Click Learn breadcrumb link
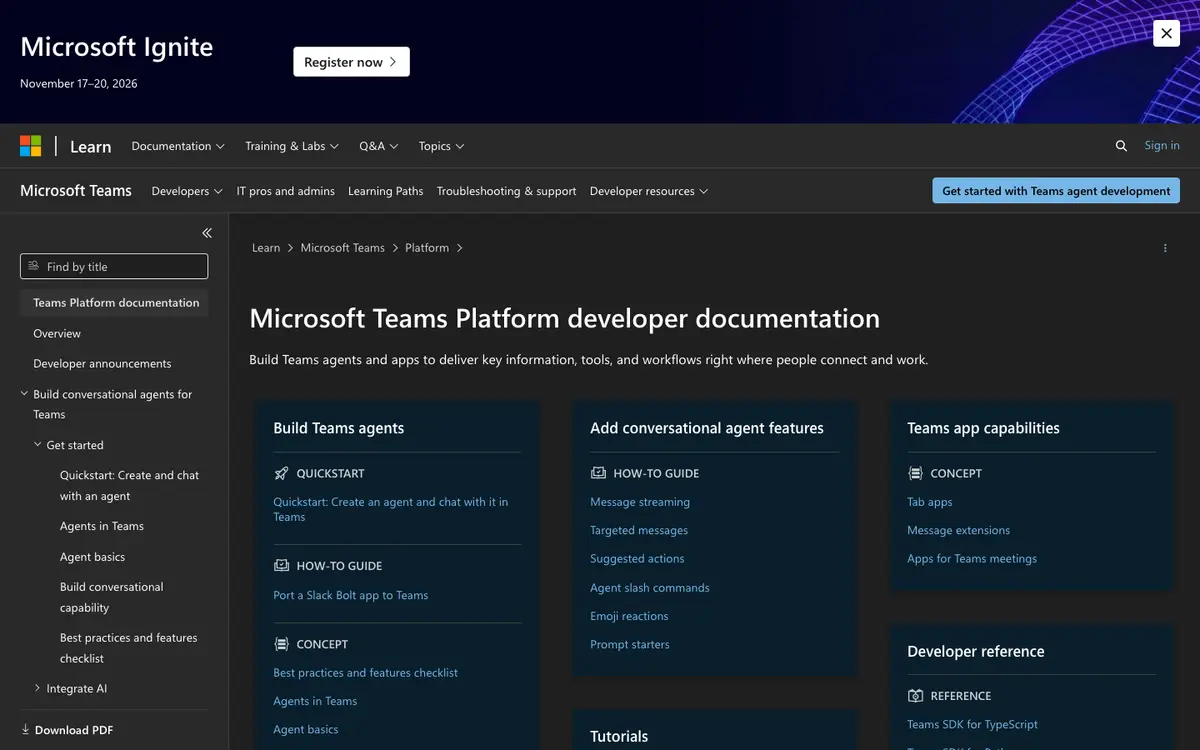Image resolution: width=1200 pixels, height=750 pixels. (x=266, y=248)
